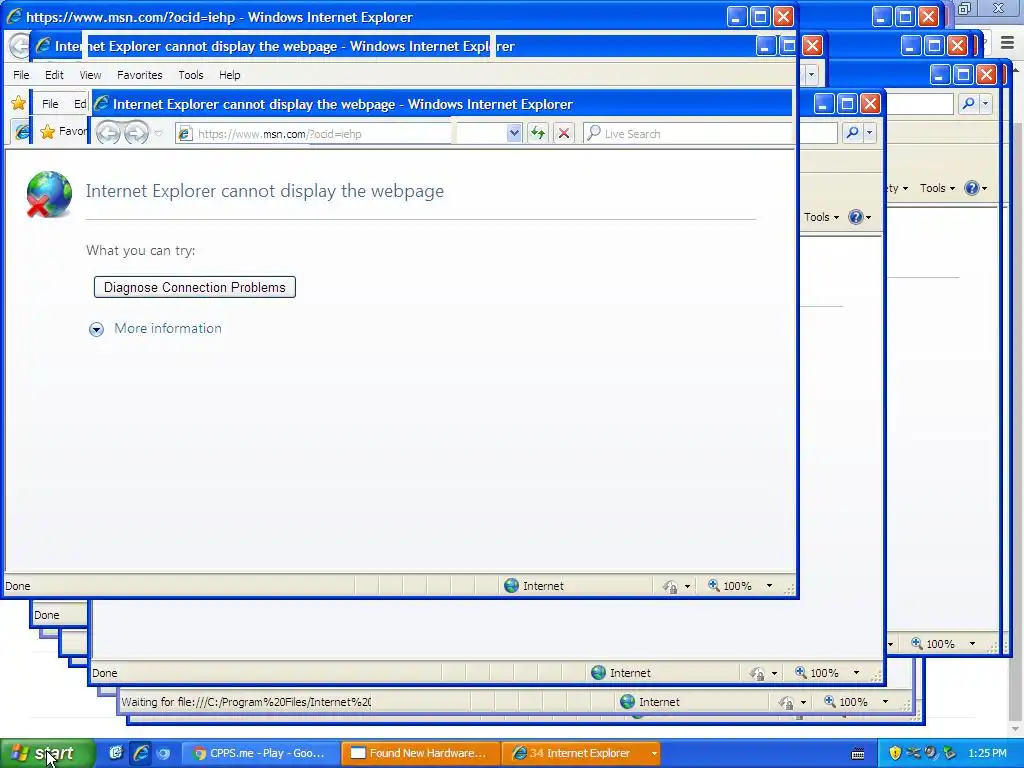The height and width of the screenshot is (768, 1024).
Task: Open the Windows Start menu
Action: 47,754
